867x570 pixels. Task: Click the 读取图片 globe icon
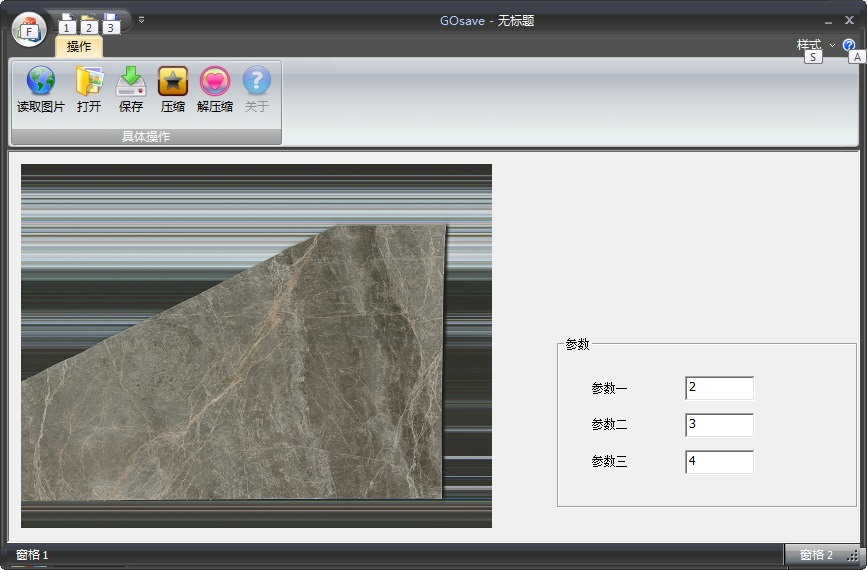point(41,82)
